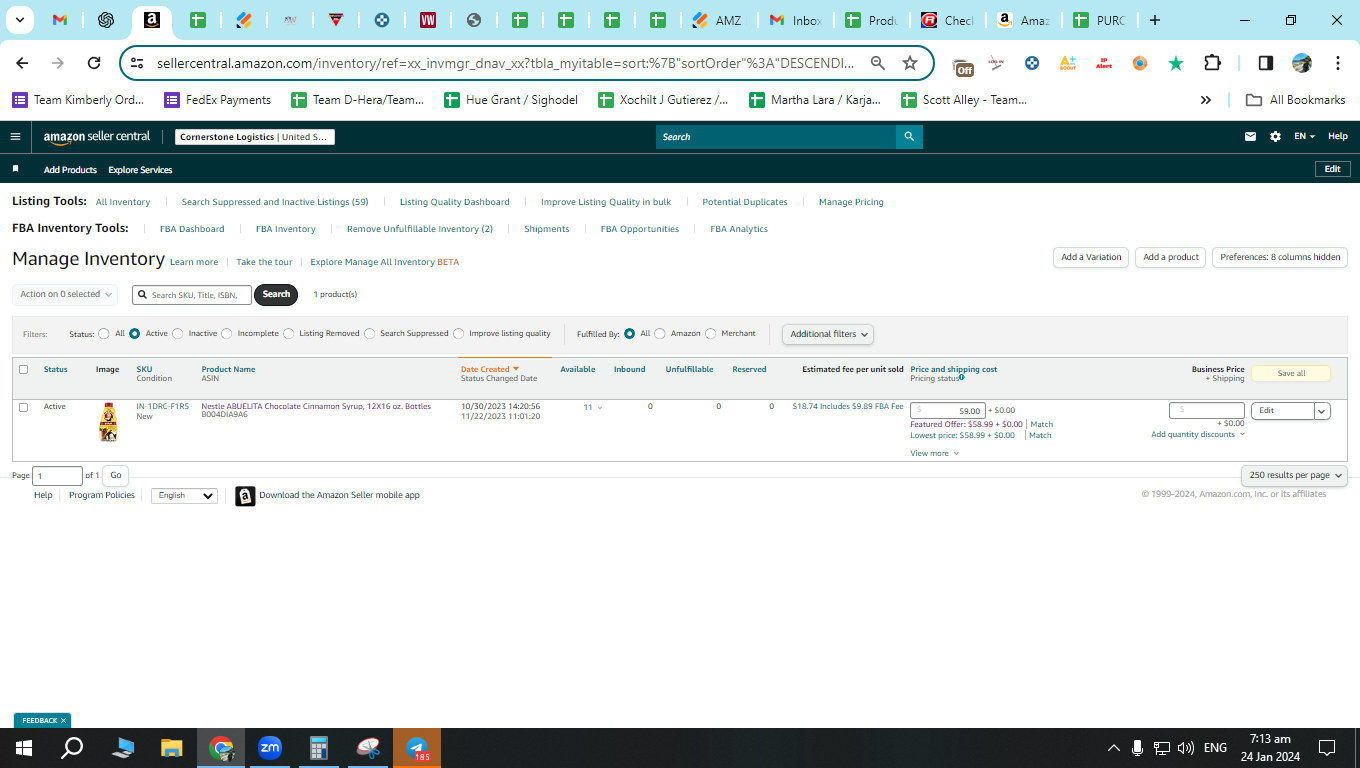
Task: Open Search Suppressed and Inactive Listings (59)
Action: 275,202
